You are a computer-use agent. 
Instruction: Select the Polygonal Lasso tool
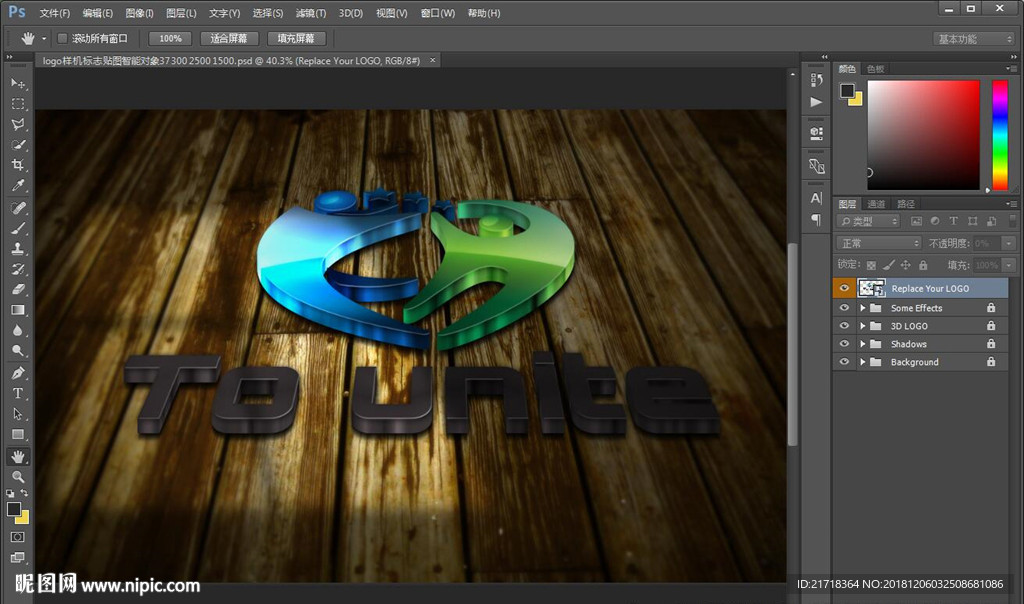pyautogui.click(x=18, y=124)
